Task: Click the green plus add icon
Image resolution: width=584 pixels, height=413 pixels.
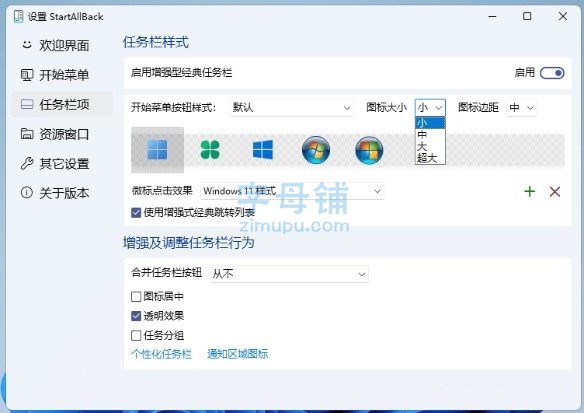Action: coord(529,191)
